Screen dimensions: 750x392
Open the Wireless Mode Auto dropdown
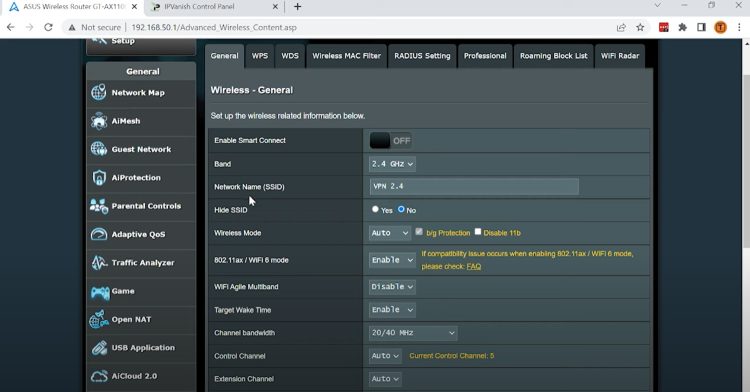click(389, 233)
